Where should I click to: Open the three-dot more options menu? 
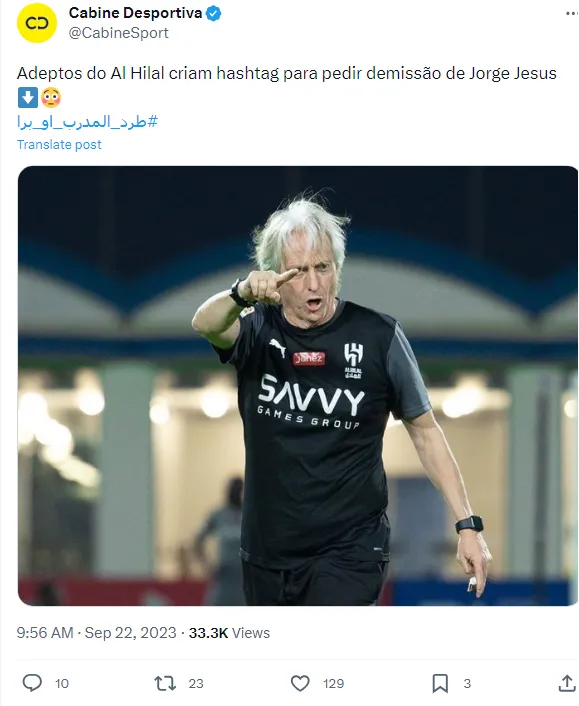(572, 14)
